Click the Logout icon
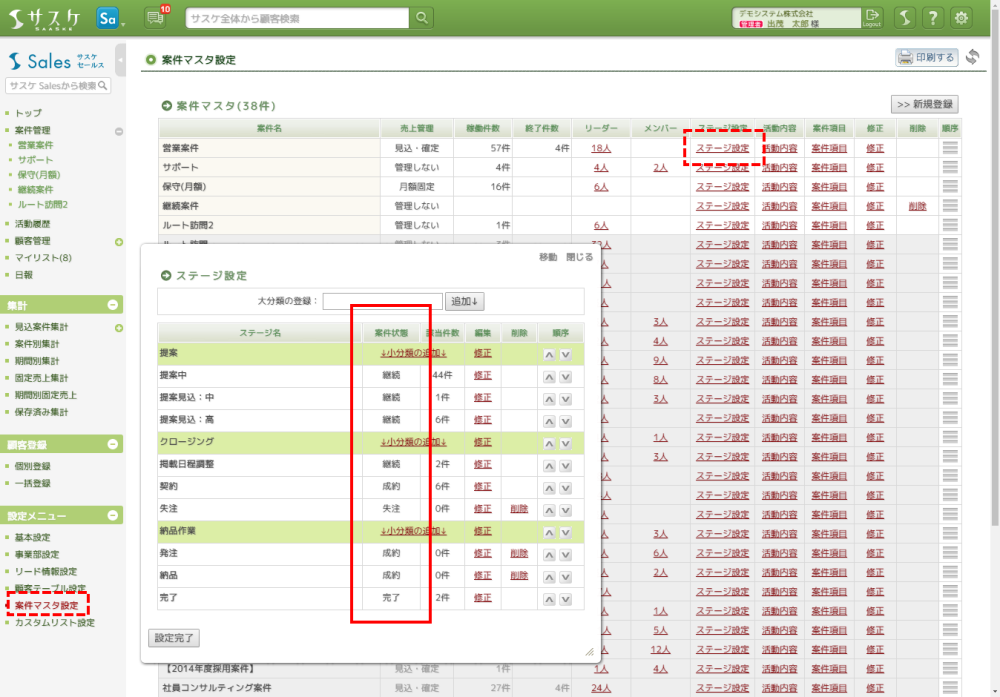The width and height of the screenshot is (1000, 697). click(872, 17)
